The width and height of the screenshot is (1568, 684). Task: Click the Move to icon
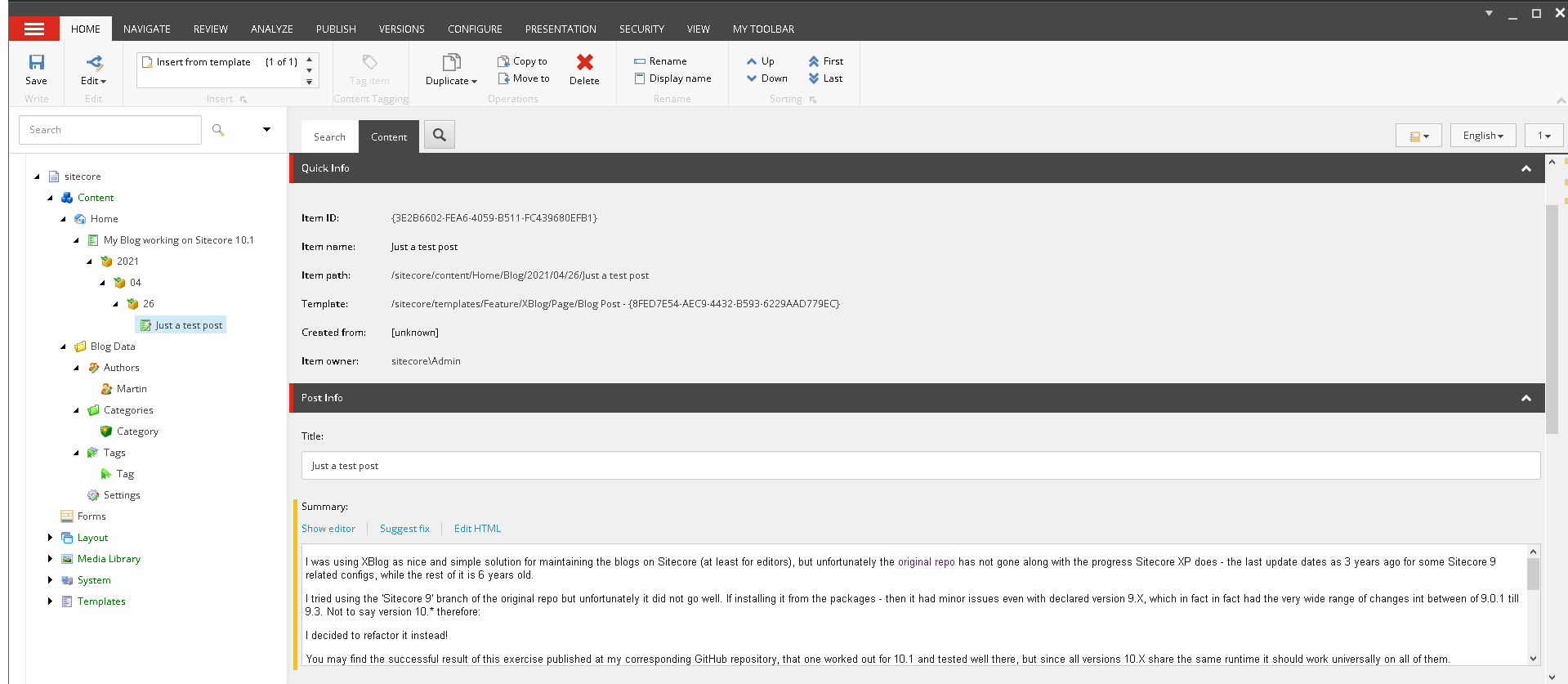503,78
